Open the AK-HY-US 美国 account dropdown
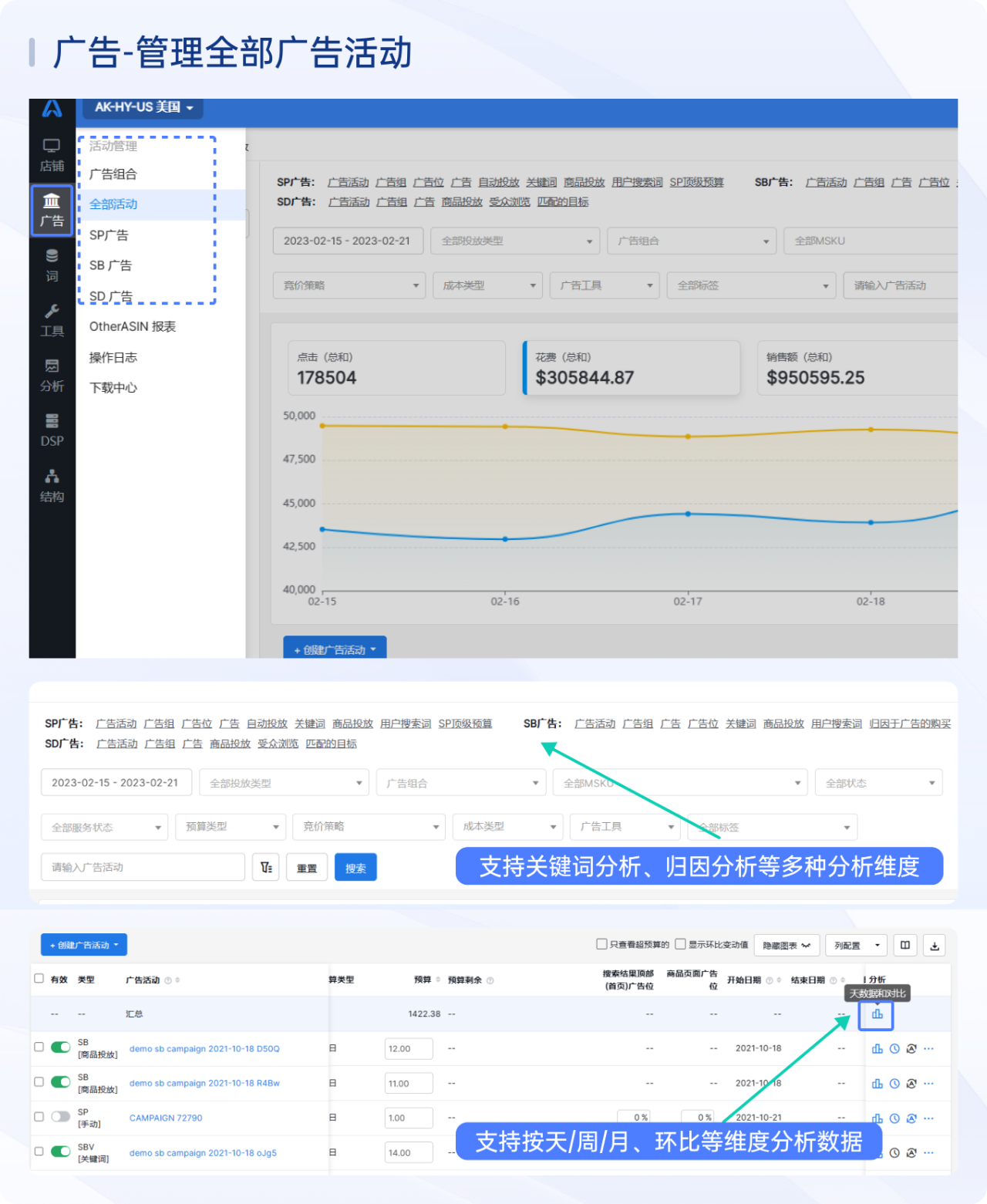The height and width of the screenshot is (1204, 987). [143, 108]
